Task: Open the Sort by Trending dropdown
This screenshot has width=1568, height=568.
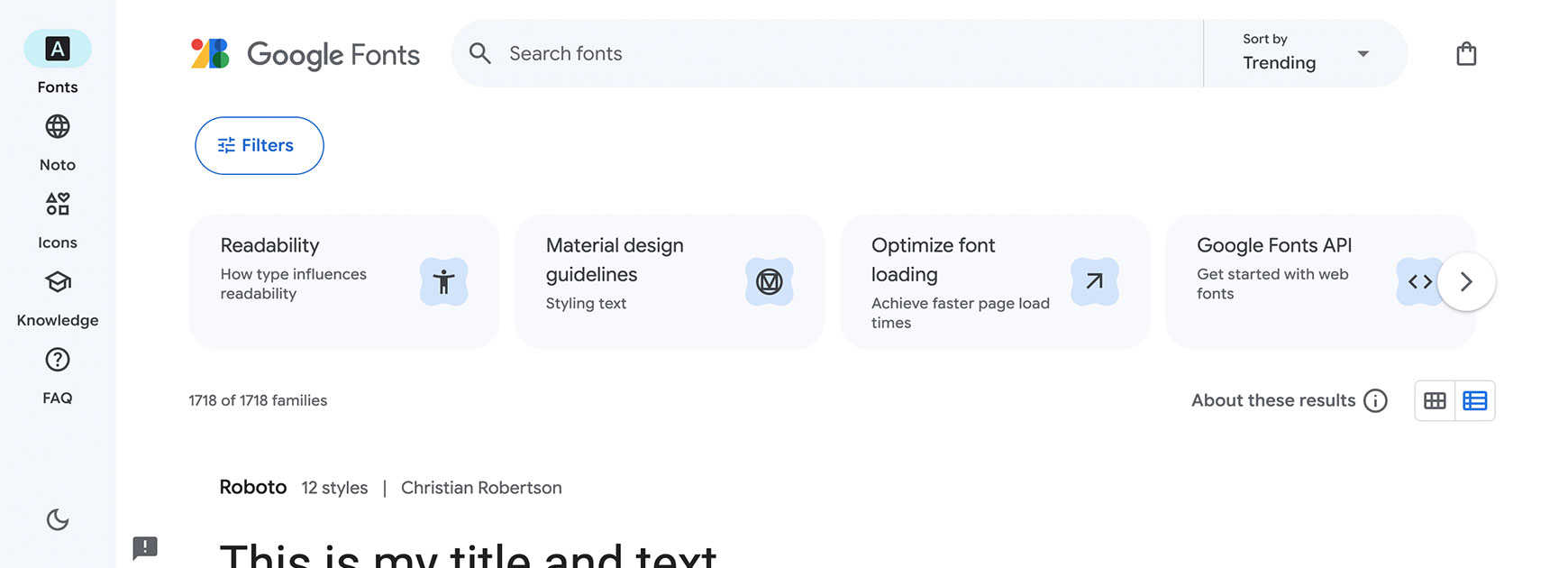Action: [x=1304, y=53]
